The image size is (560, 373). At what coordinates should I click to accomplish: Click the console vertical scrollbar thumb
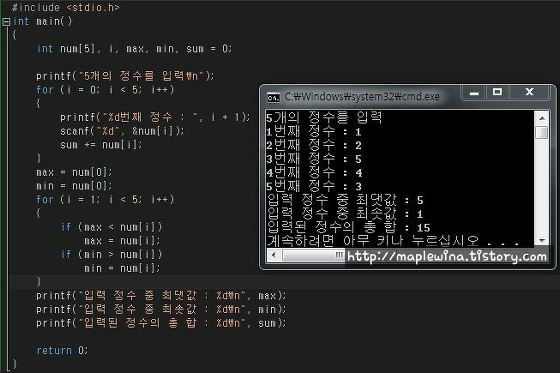(x=542, y=132)
